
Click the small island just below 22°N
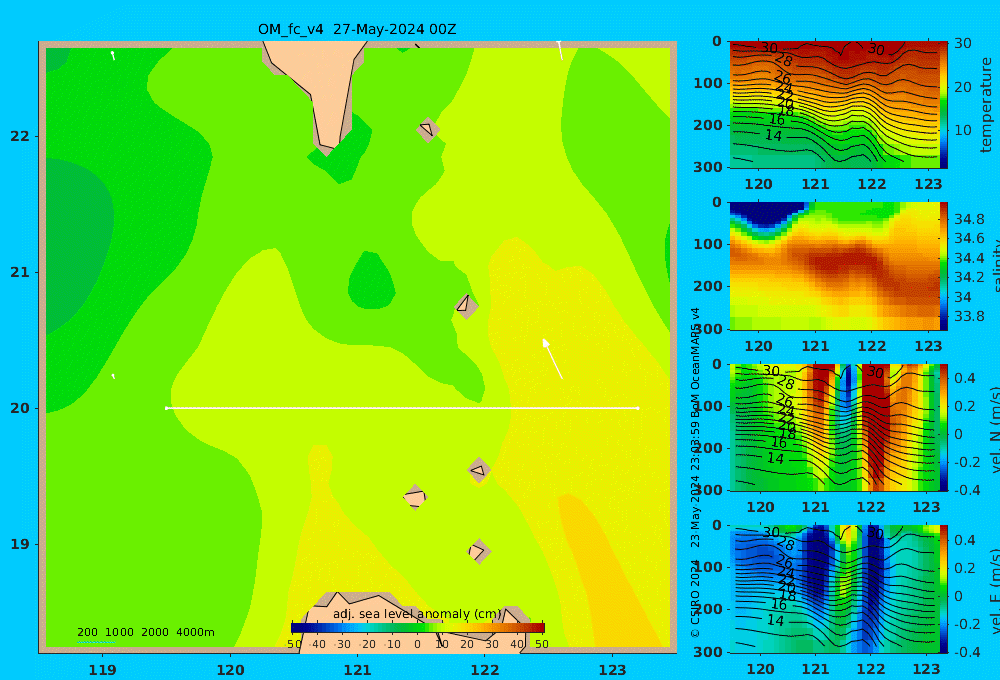click(x=427, y=129)
